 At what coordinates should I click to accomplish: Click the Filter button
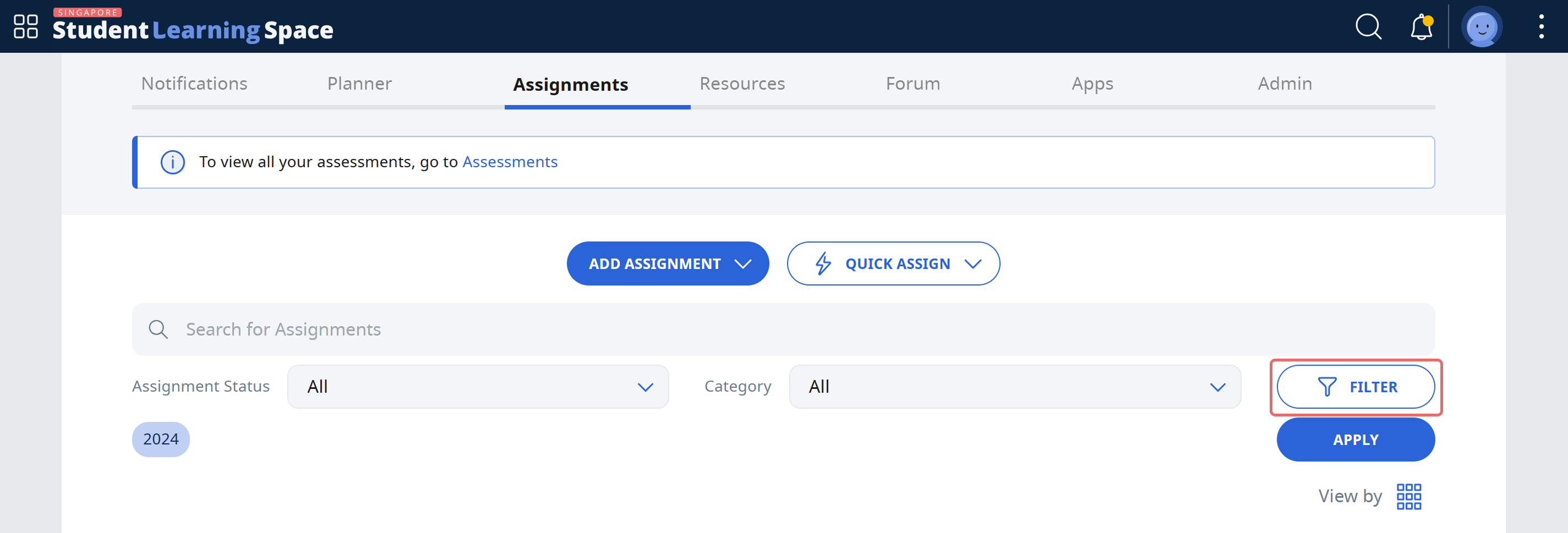1356,387
